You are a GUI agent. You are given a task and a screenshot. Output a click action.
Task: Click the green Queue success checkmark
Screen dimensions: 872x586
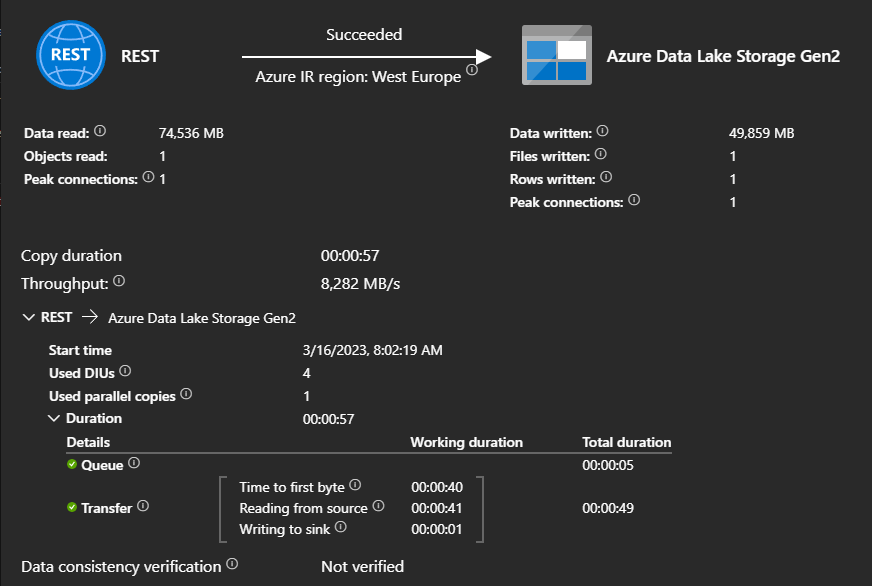pyautogui.click(x=72, y=464)
